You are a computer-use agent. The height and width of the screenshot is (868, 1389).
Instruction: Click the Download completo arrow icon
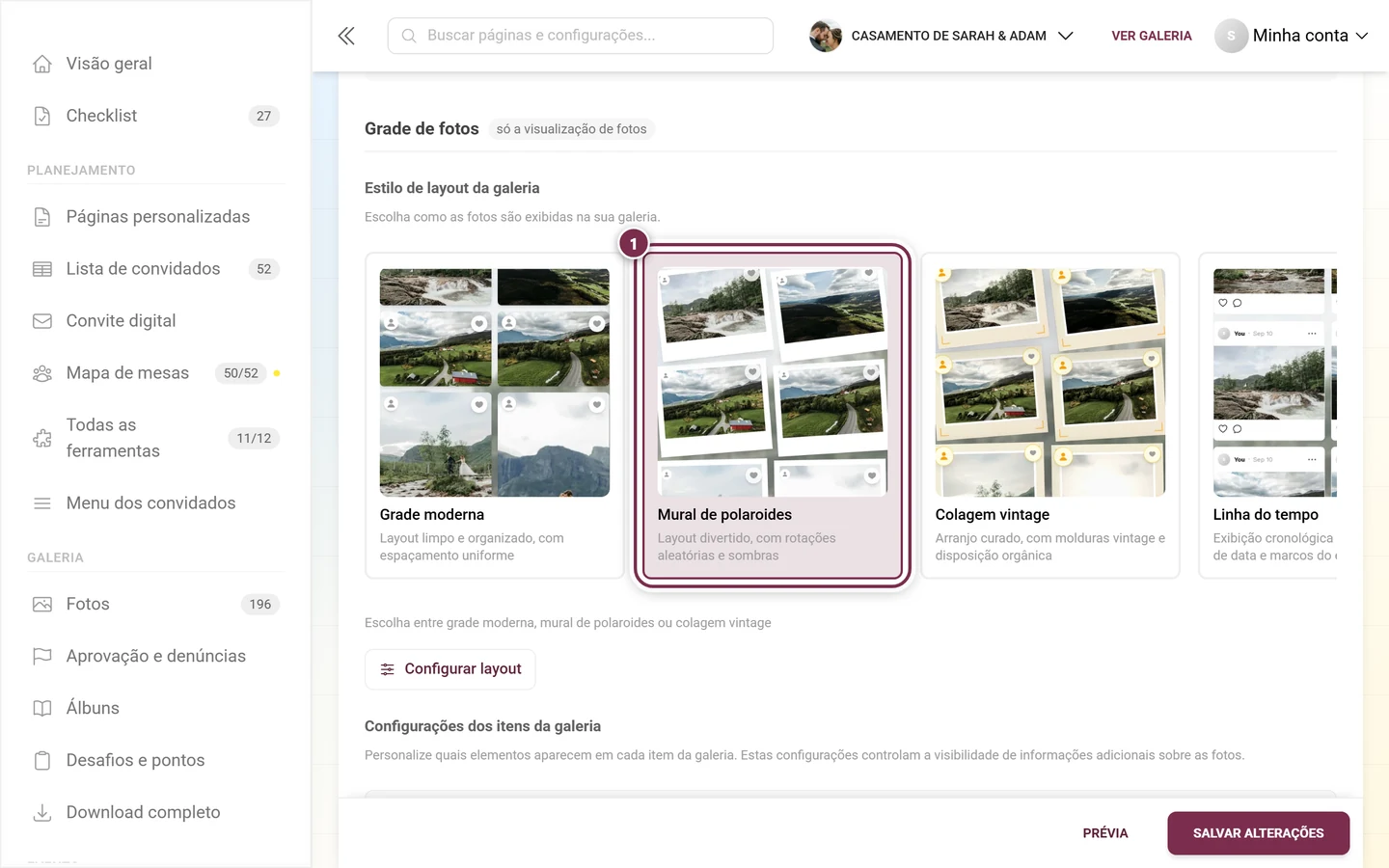click(x=42, y=813)
